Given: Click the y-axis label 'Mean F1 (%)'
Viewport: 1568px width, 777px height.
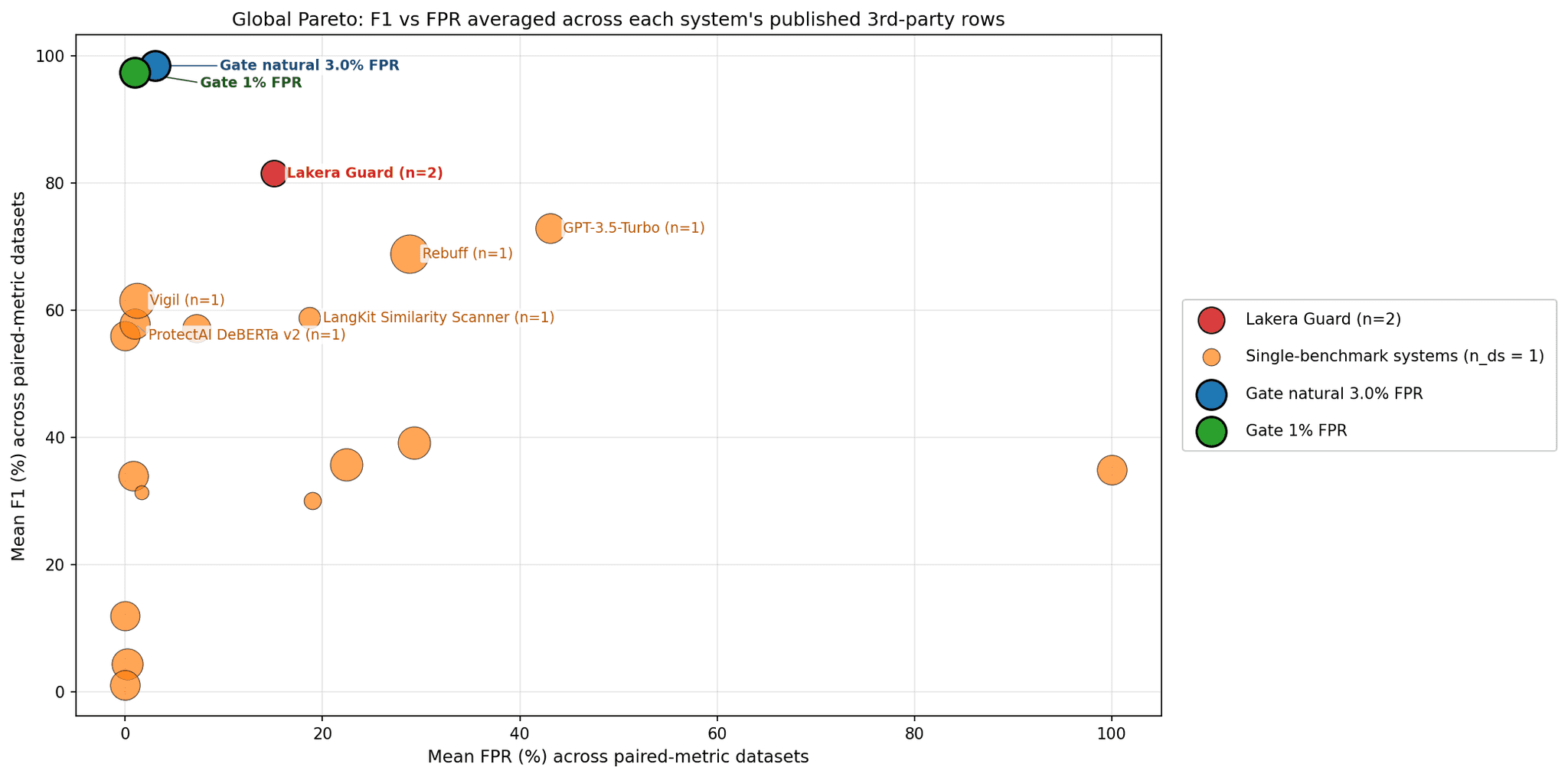Looking at the screenshot, I should (x=19, y=376).
